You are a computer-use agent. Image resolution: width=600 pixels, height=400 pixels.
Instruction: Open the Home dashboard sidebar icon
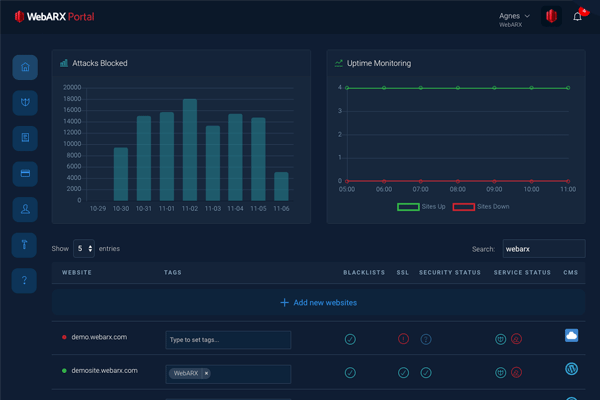tap(25, 67)
